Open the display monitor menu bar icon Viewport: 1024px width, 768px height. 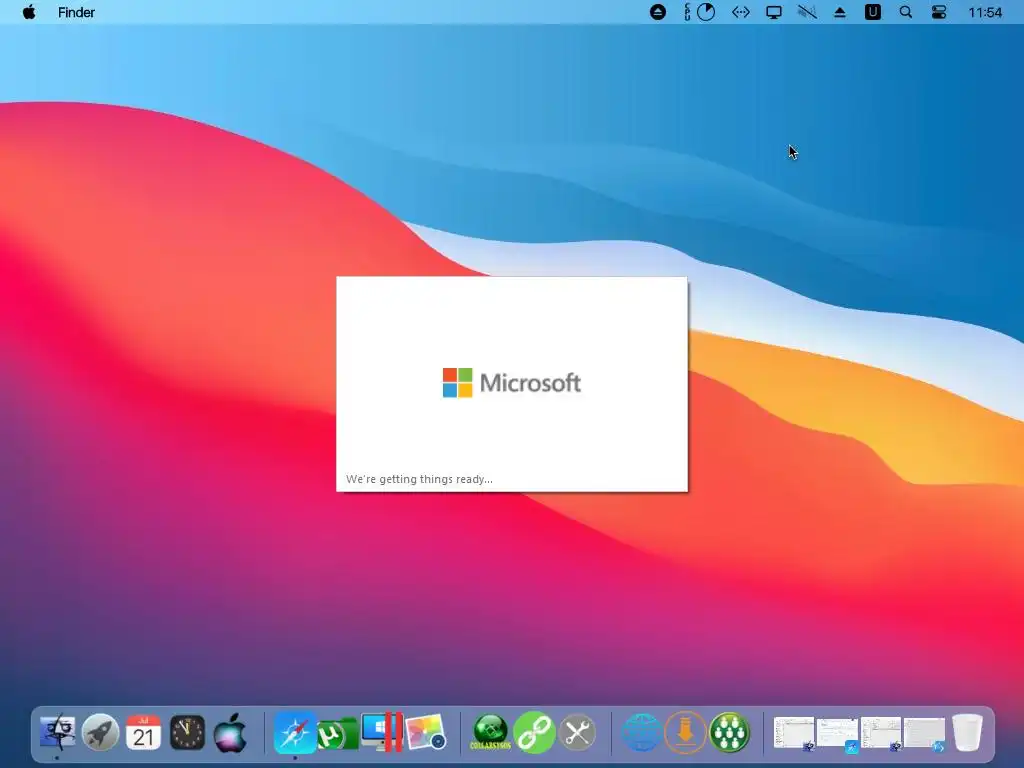point(774,12)
